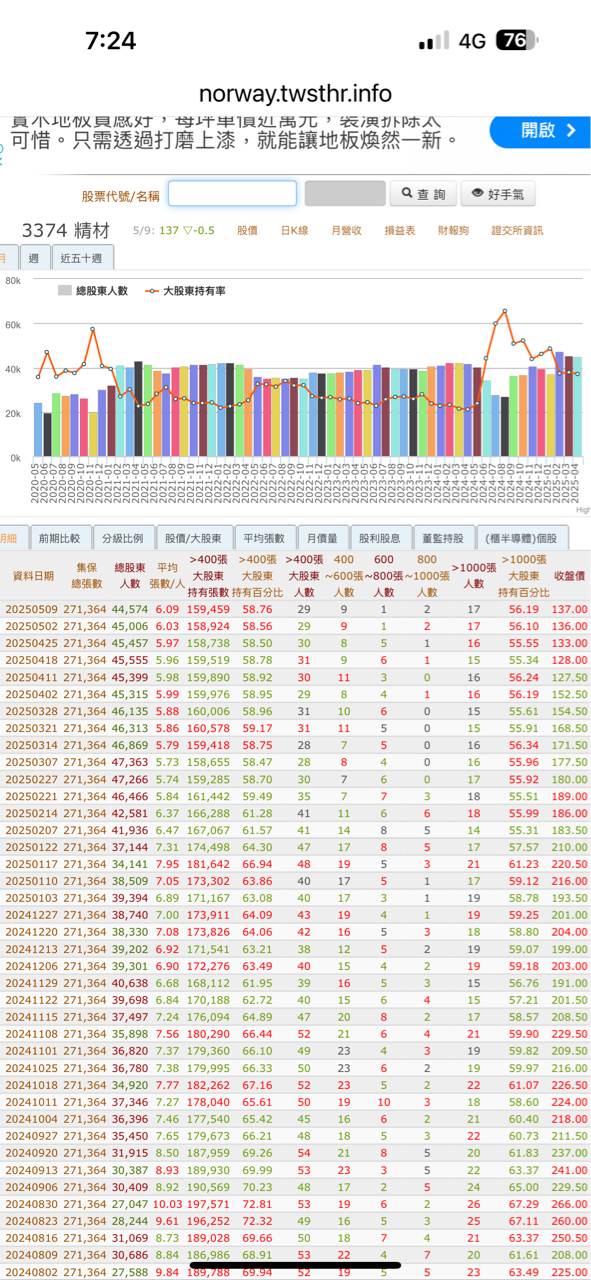Click holding percentage 72.81 cell
This screenshot has height=1280, width=591.
click(x=257, y=1204)
